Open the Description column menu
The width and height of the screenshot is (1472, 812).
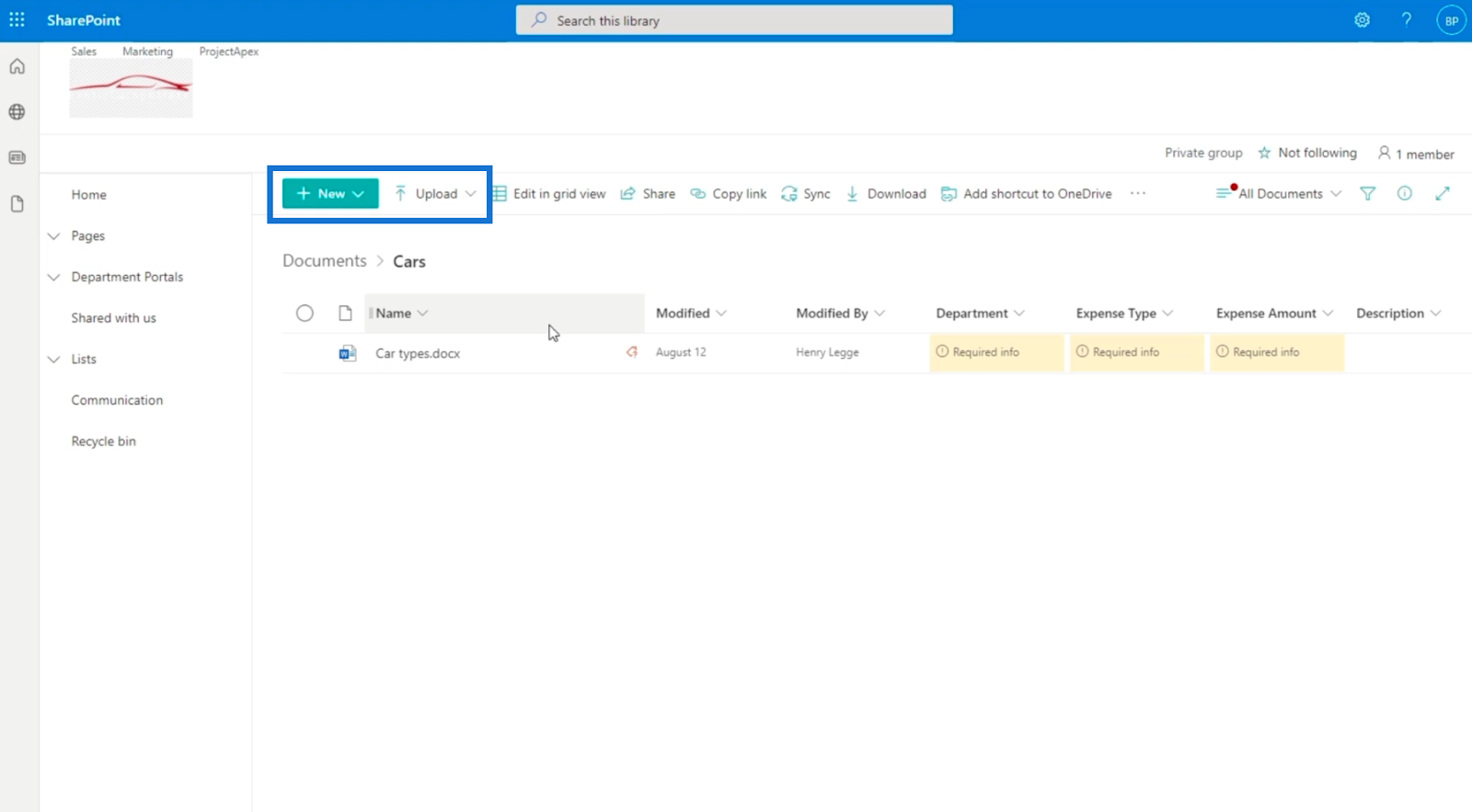1398,313
